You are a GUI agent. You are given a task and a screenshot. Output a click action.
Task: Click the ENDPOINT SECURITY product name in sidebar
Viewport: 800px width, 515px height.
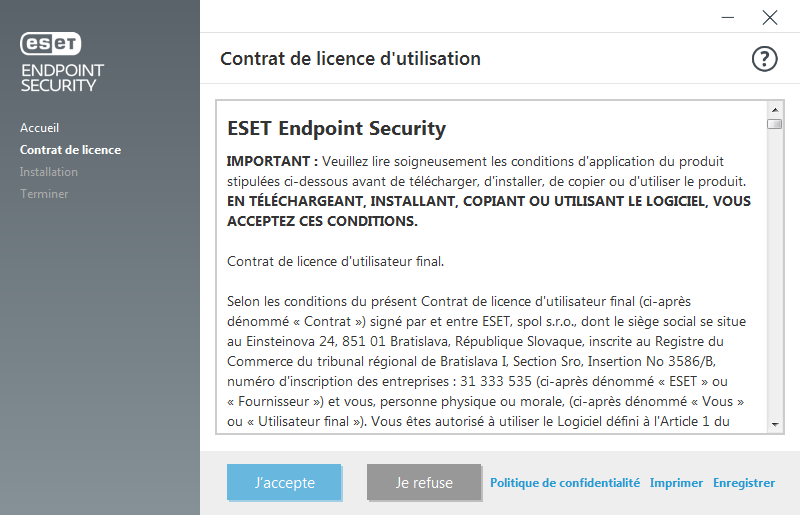pyautogui.click(x=62, y=77)
